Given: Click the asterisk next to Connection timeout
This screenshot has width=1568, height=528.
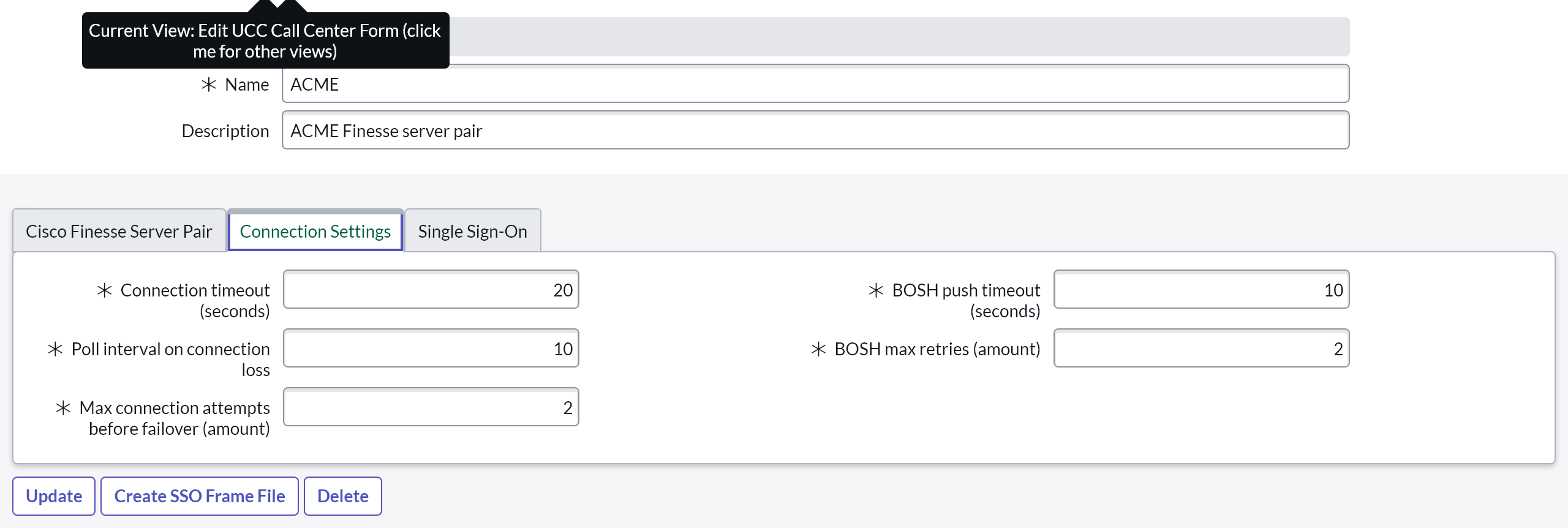Looking at the screenshot, I should (x=105, y=290).
